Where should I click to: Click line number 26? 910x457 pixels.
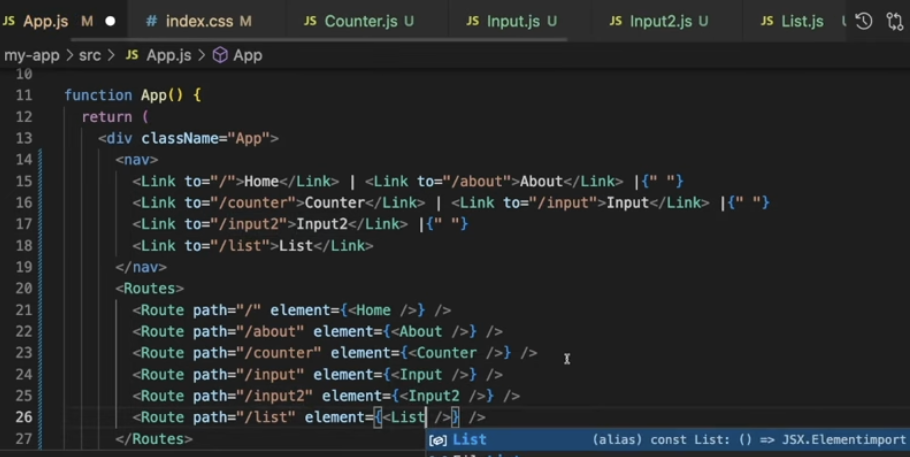click(24, 417)
